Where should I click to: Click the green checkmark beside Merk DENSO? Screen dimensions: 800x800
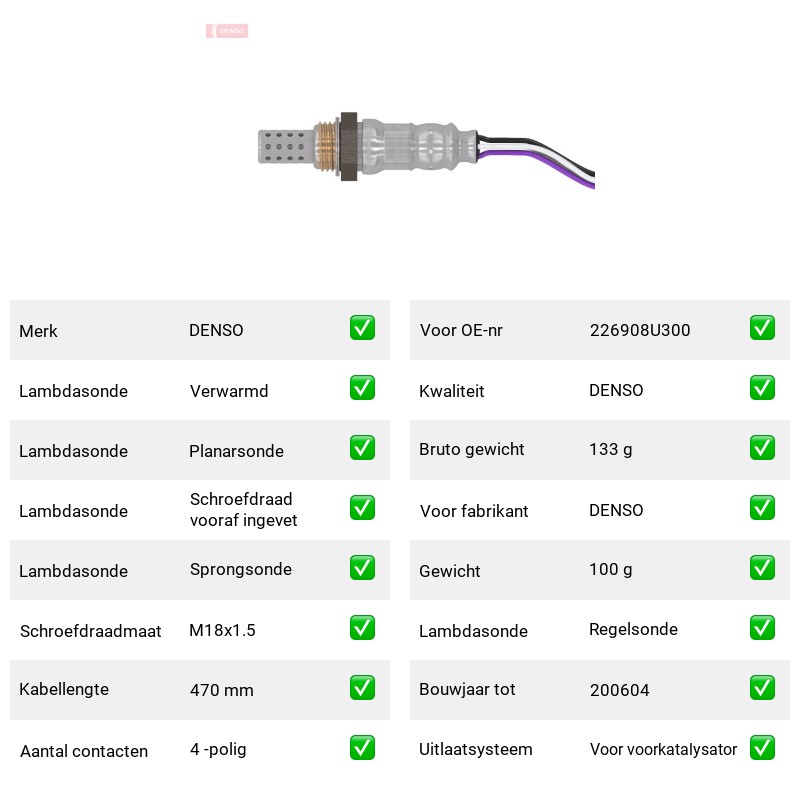362,328
